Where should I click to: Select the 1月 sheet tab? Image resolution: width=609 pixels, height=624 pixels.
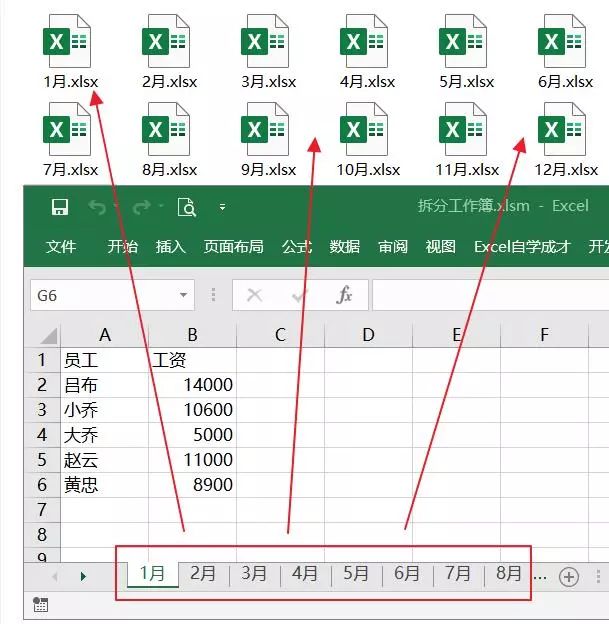[152, 574]
